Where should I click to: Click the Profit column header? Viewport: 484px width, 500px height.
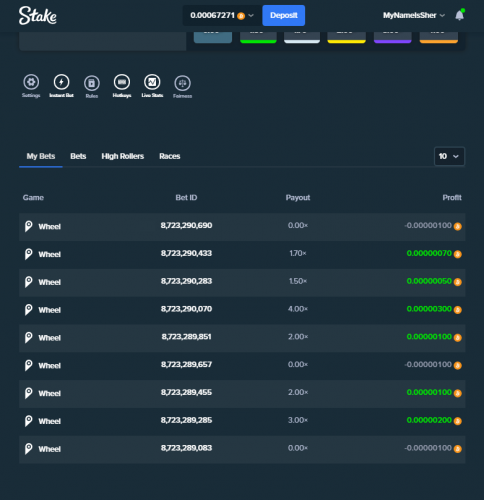click(452, 198)
